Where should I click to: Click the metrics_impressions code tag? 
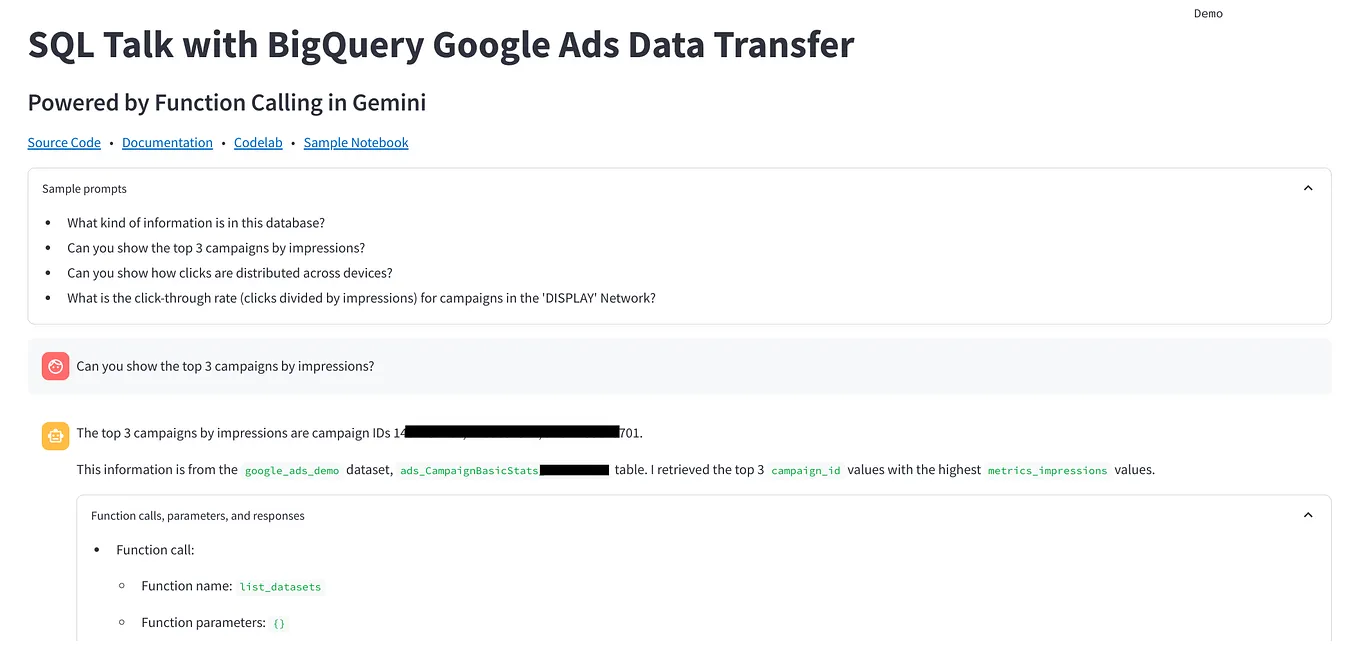pos(1047,470)
